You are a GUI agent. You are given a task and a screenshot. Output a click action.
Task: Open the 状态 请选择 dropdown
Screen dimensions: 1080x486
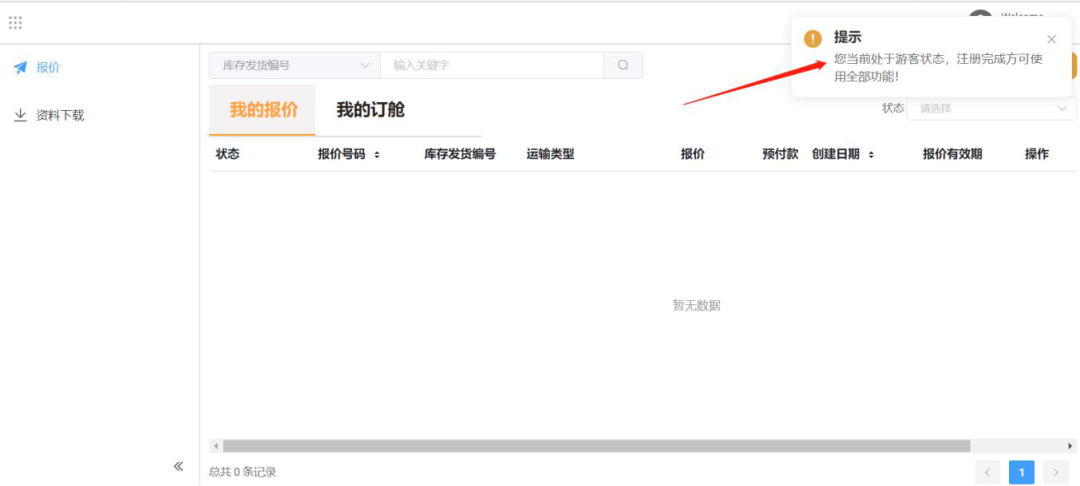pos(992,108)
